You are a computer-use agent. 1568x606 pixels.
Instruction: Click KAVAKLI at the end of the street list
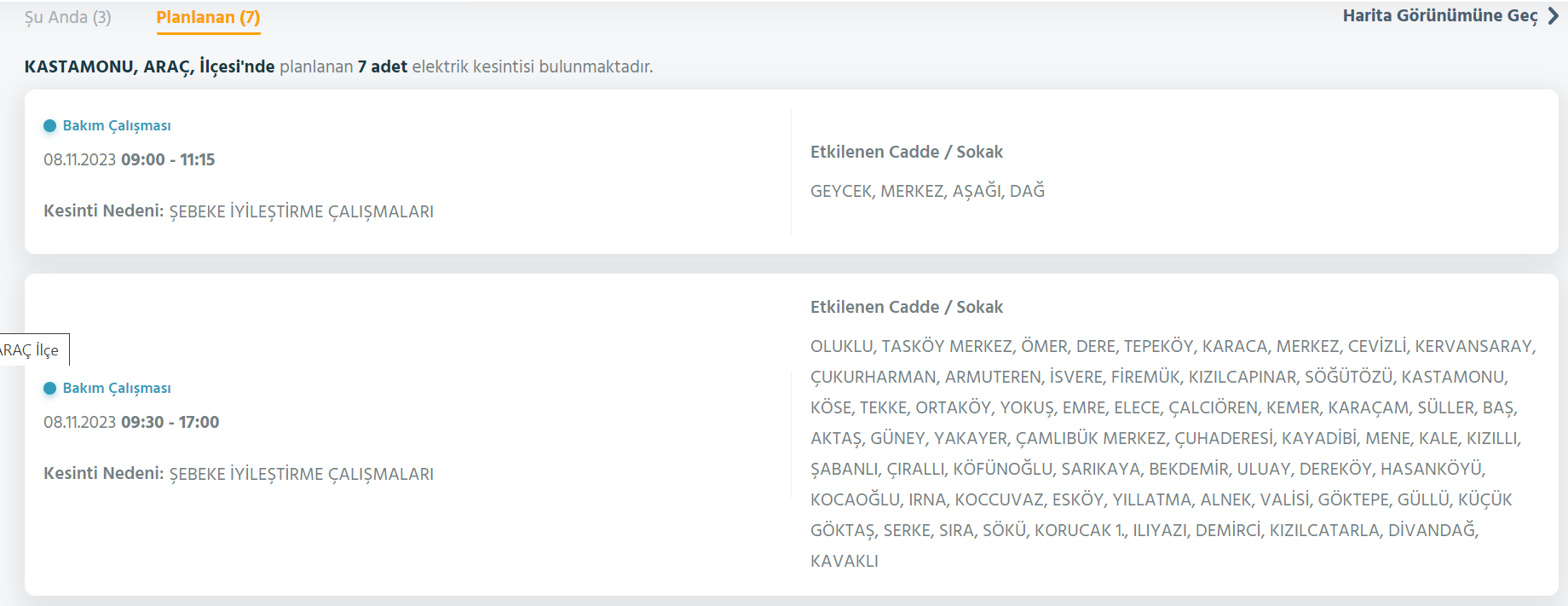tap(844, 561)
